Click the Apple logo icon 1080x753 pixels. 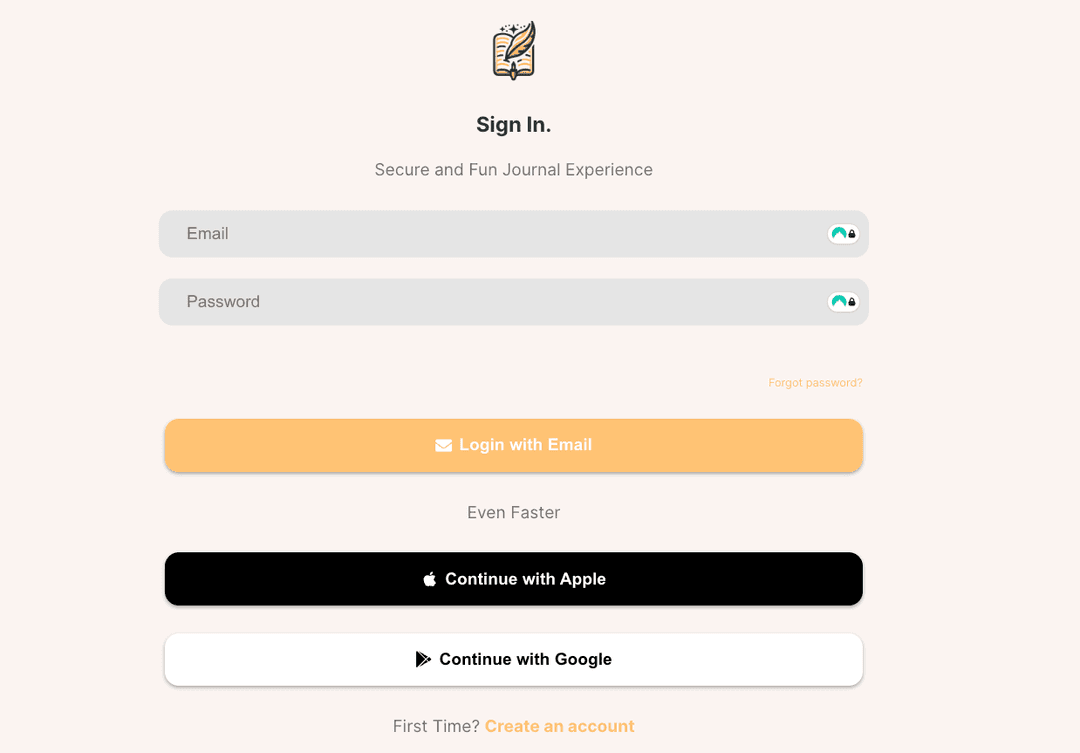click(x=430, y=579)
